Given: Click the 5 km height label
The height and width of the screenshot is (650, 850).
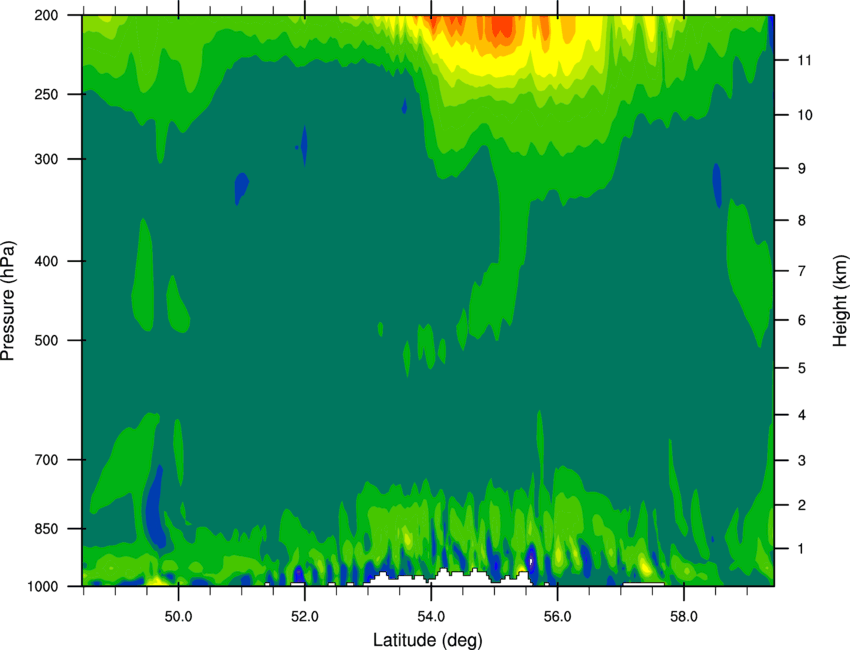Looking at the screenshot, I should pos(802,368).
